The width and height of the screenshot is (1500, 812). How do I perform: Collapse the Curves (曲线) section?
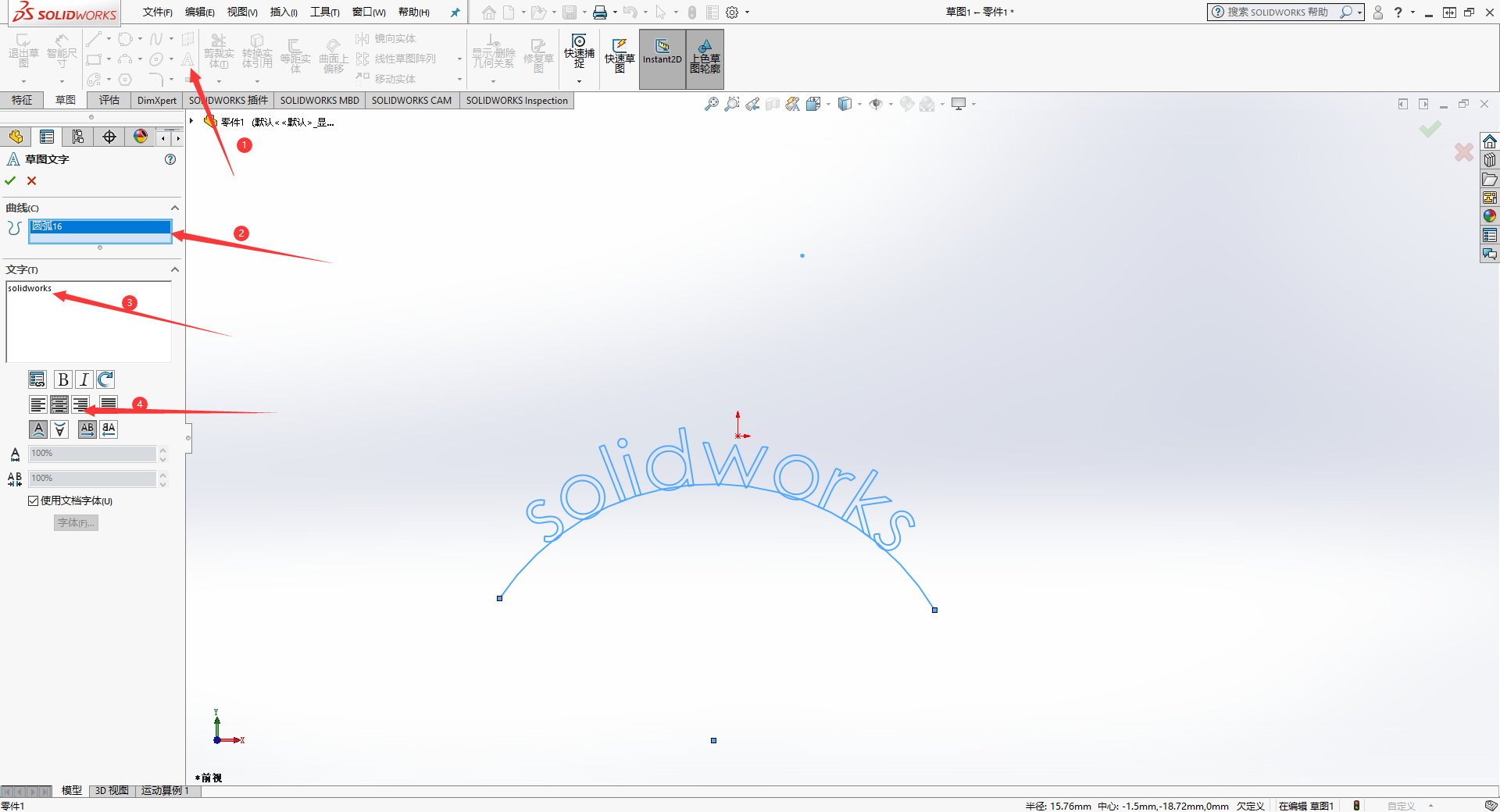coord(175,208)
